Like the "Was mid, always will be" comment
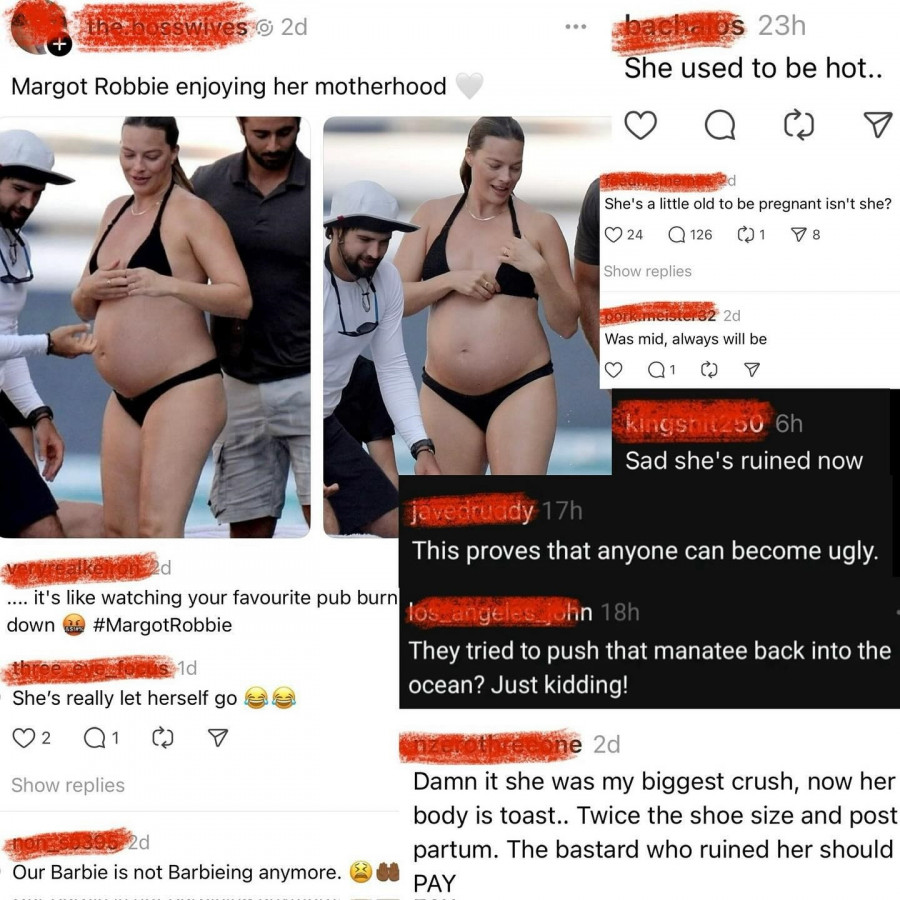 pyautogui.click(x=614, y=370)
